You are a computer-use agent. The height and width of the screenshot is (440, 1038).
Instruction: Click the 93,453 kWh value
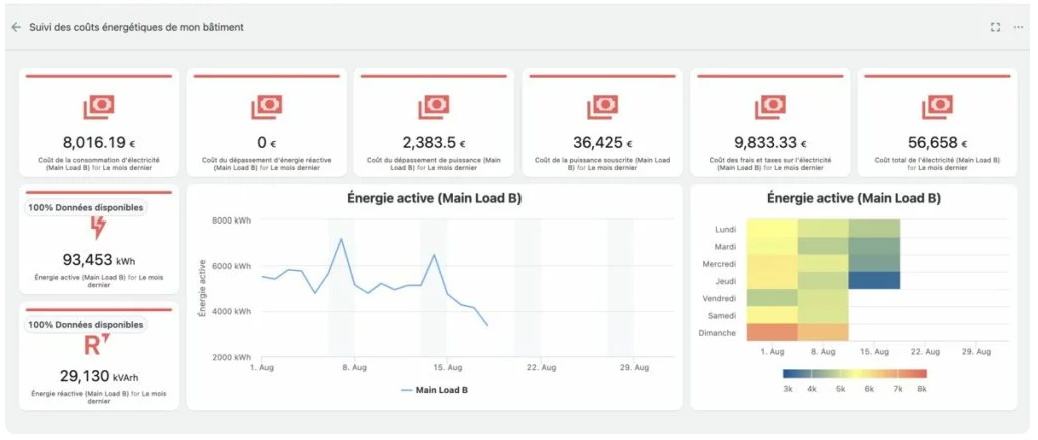coord(99,260)
